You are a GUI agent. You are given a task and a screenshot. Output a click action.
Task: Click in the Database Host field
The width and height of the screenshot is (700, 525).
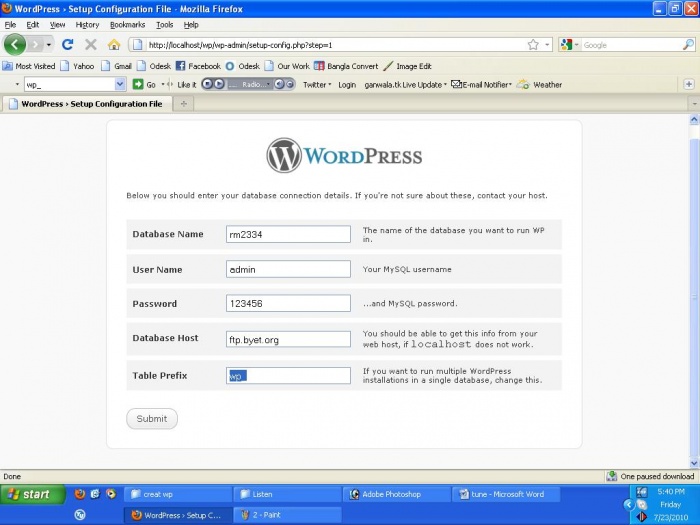tap(288, 339)
